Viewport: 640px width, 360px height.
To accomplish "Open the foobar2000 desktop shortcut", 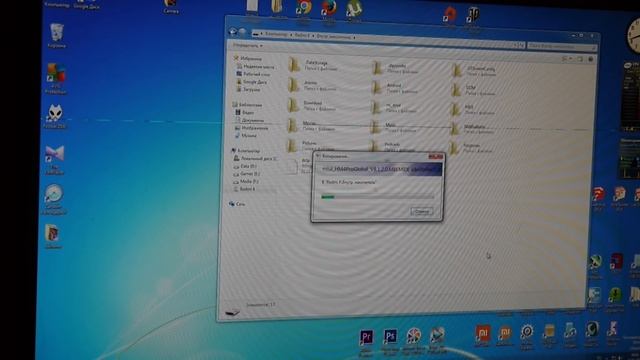I will (55, 117).
